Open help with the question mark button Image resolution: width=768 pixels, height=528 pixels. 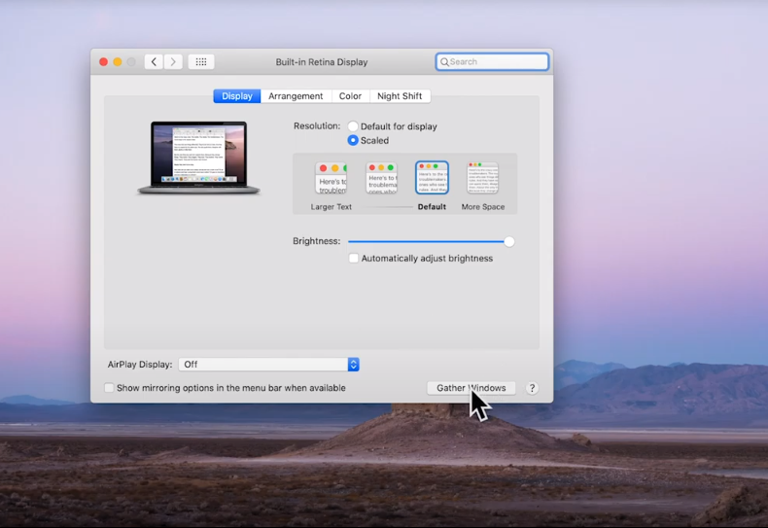[x=532, y=388]
